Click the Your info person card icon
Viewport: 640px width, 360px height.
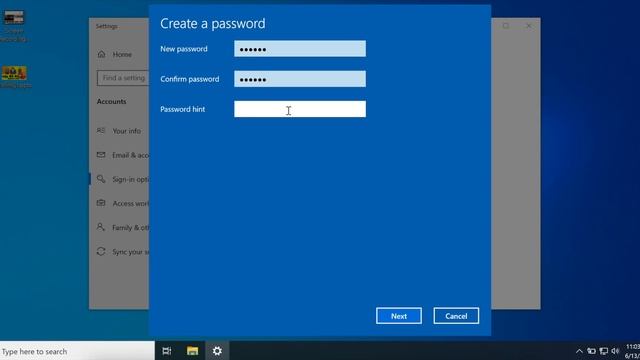point(101,131)
